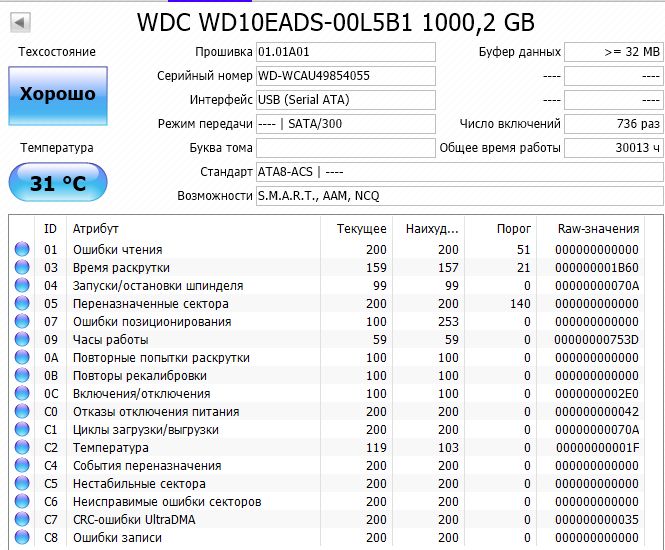Open health status button Хорошо
Screen dimensions: 665x550
(58, 95)
